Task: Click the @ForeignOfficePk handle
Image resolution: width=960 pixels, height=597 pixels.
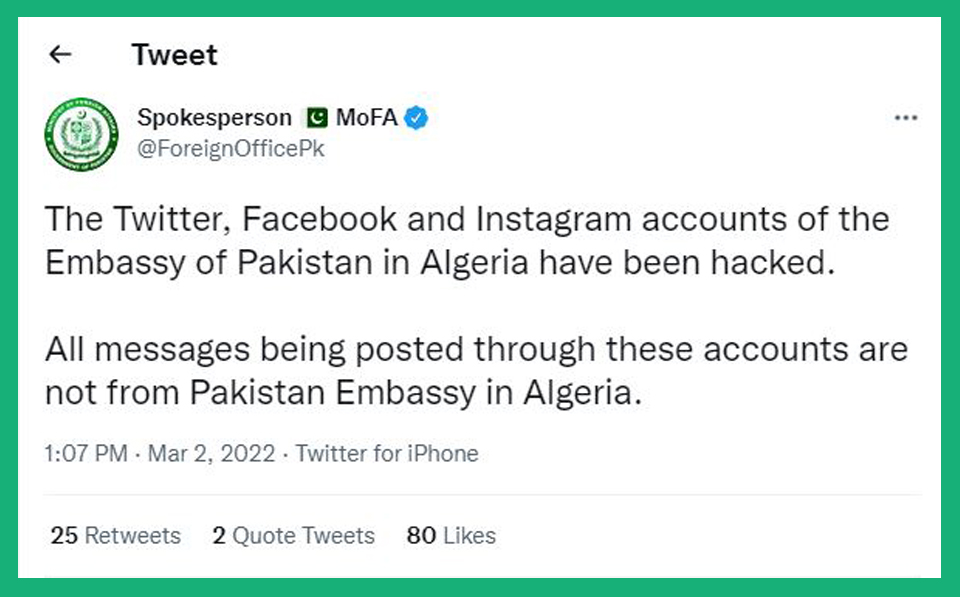Action: [x=231, y=149]
